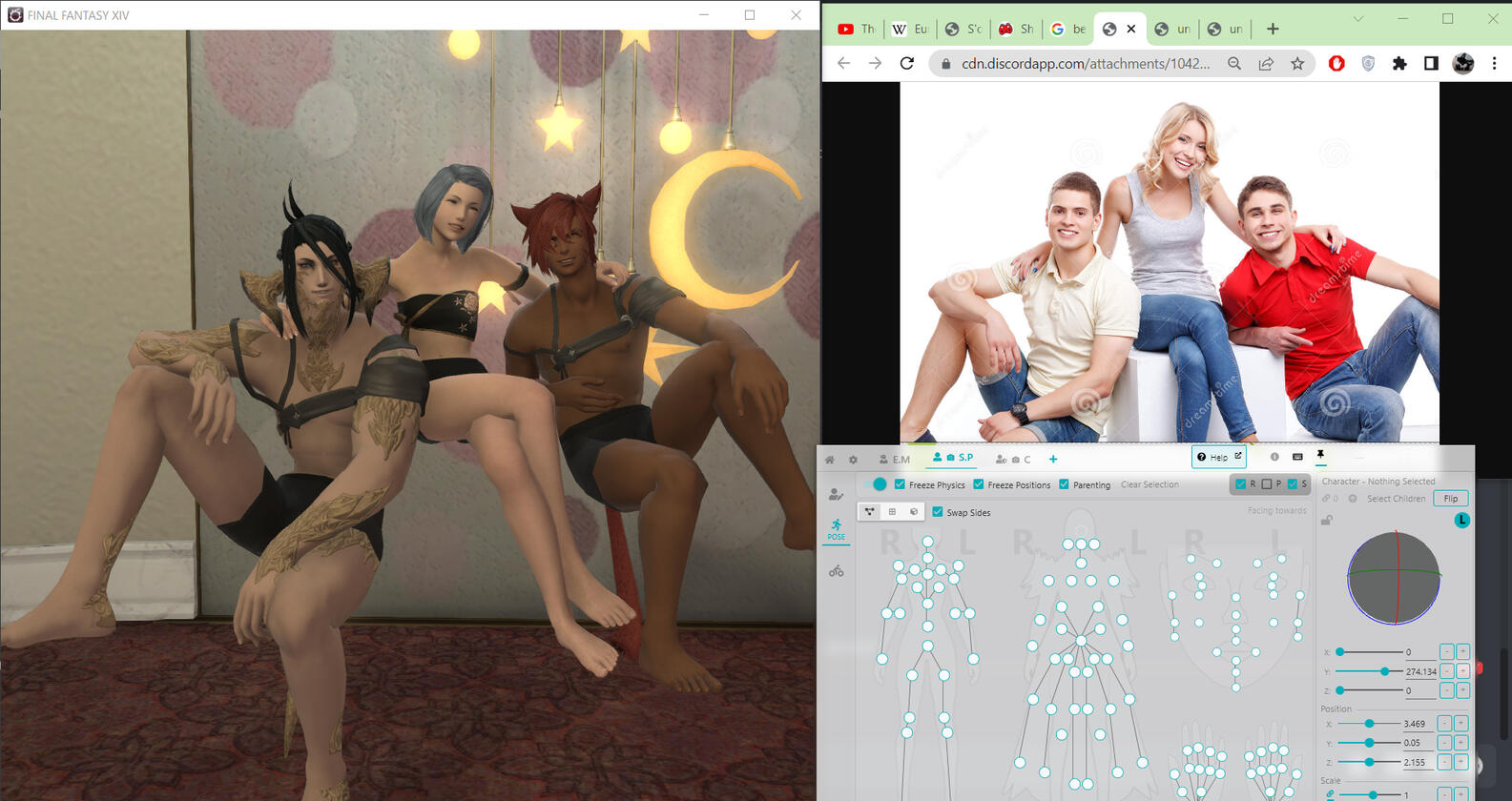Open Anamnesis settings gear icon

[x=853, y=460]
